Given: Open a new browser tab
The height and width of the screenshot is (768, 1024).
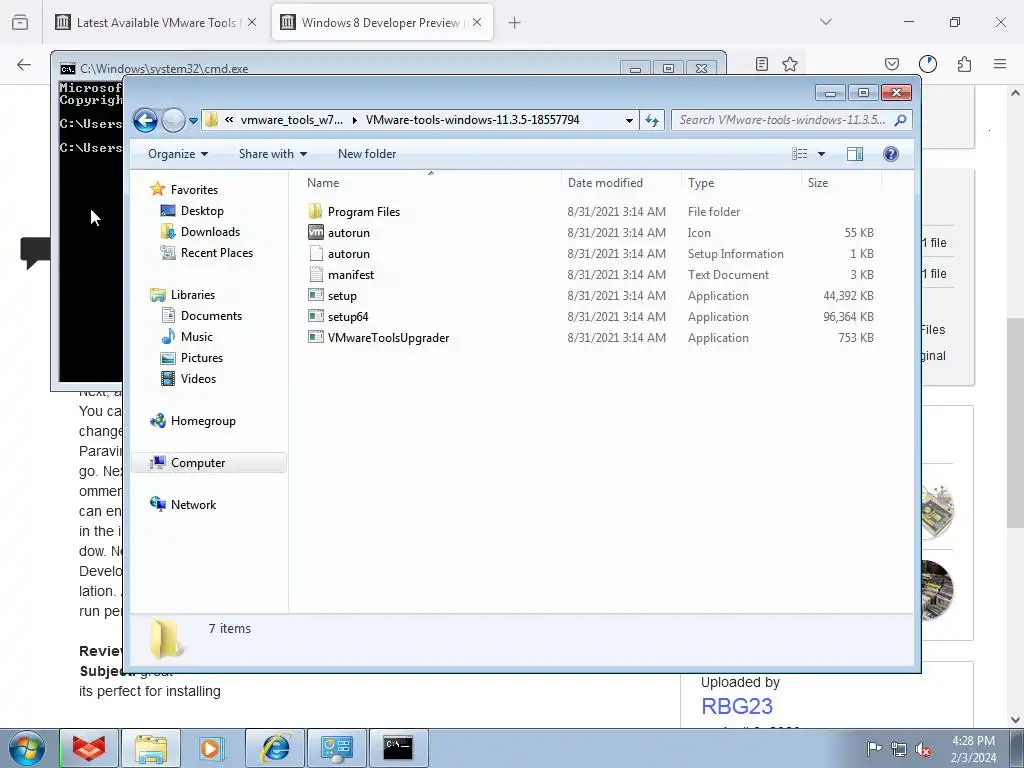Looking at the screenshot, I should click(515, 23).
